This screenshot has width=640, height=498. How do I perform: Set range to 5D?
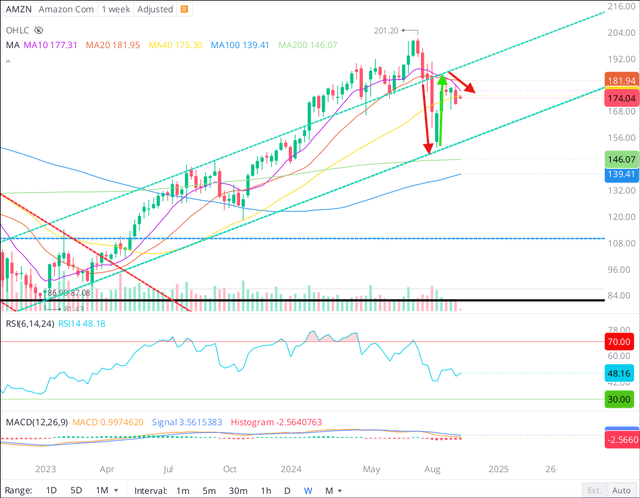[76, 490]
